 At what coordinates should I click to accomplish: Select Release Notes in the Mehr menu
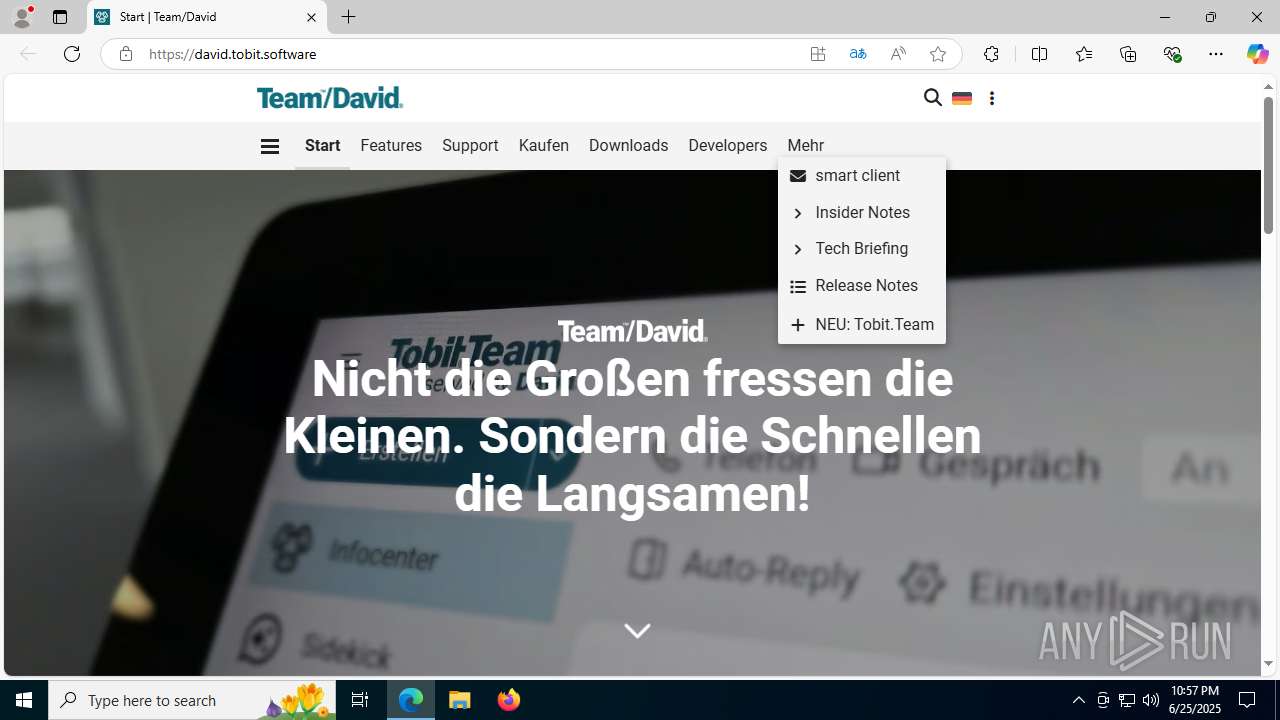861,286
